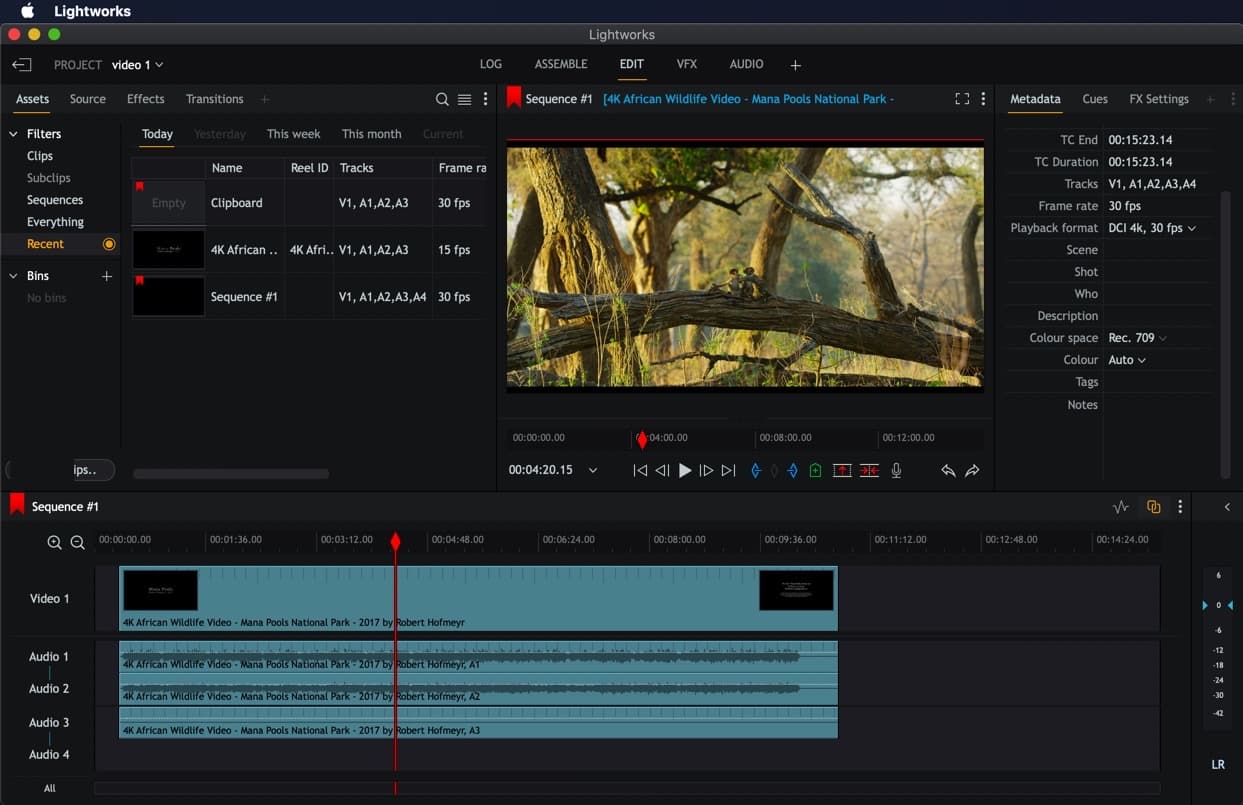Zoom in on the timeline
Screen dimensions: 1243x805
(54, 542)
